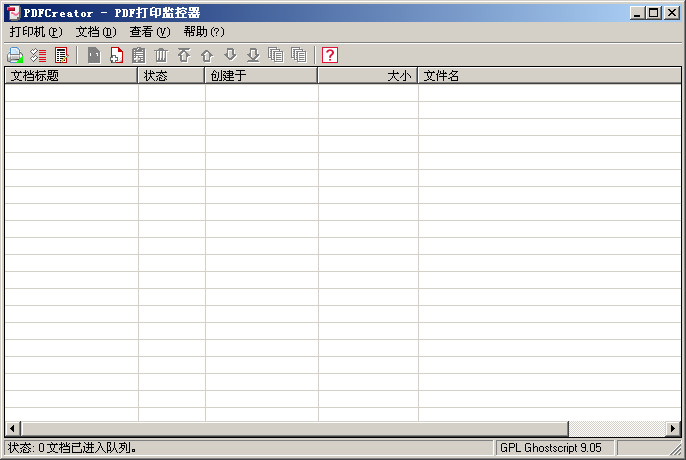Click status text 状态: 0 文档已进入队列
The width and height of the screenshot is (686, 460).
(72, 448)
